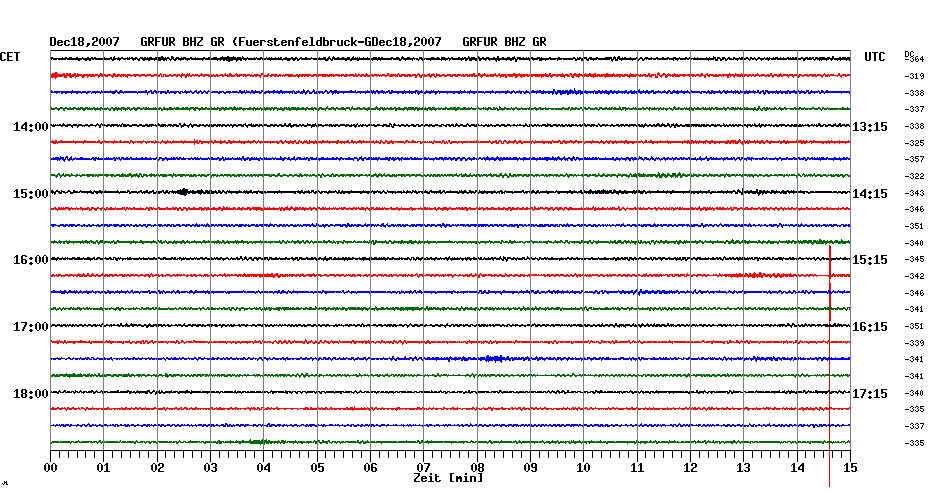Click the red vertical time cursor line
This screenshot has height=494, width=930.
point(829,365)
